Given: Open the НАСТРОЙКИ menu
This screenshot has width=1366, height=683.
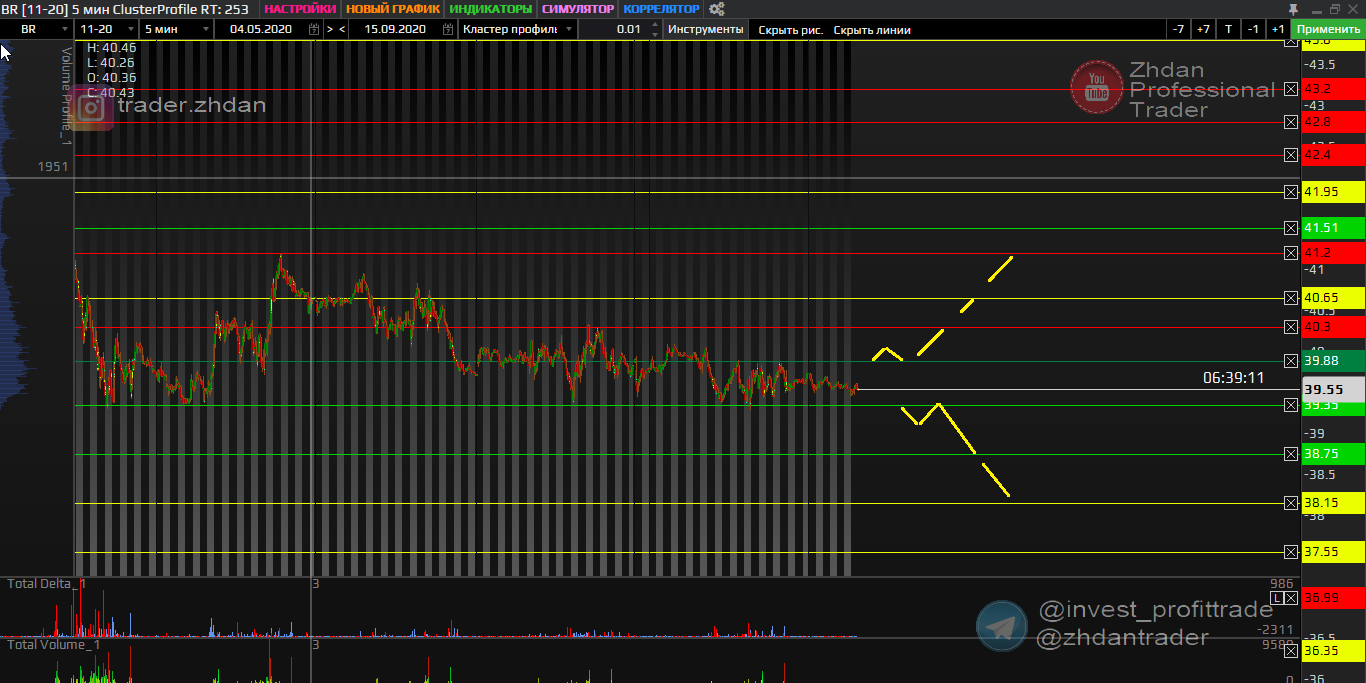Looking at the screenshot, I should pyautogui.click(x=300, y=9).
